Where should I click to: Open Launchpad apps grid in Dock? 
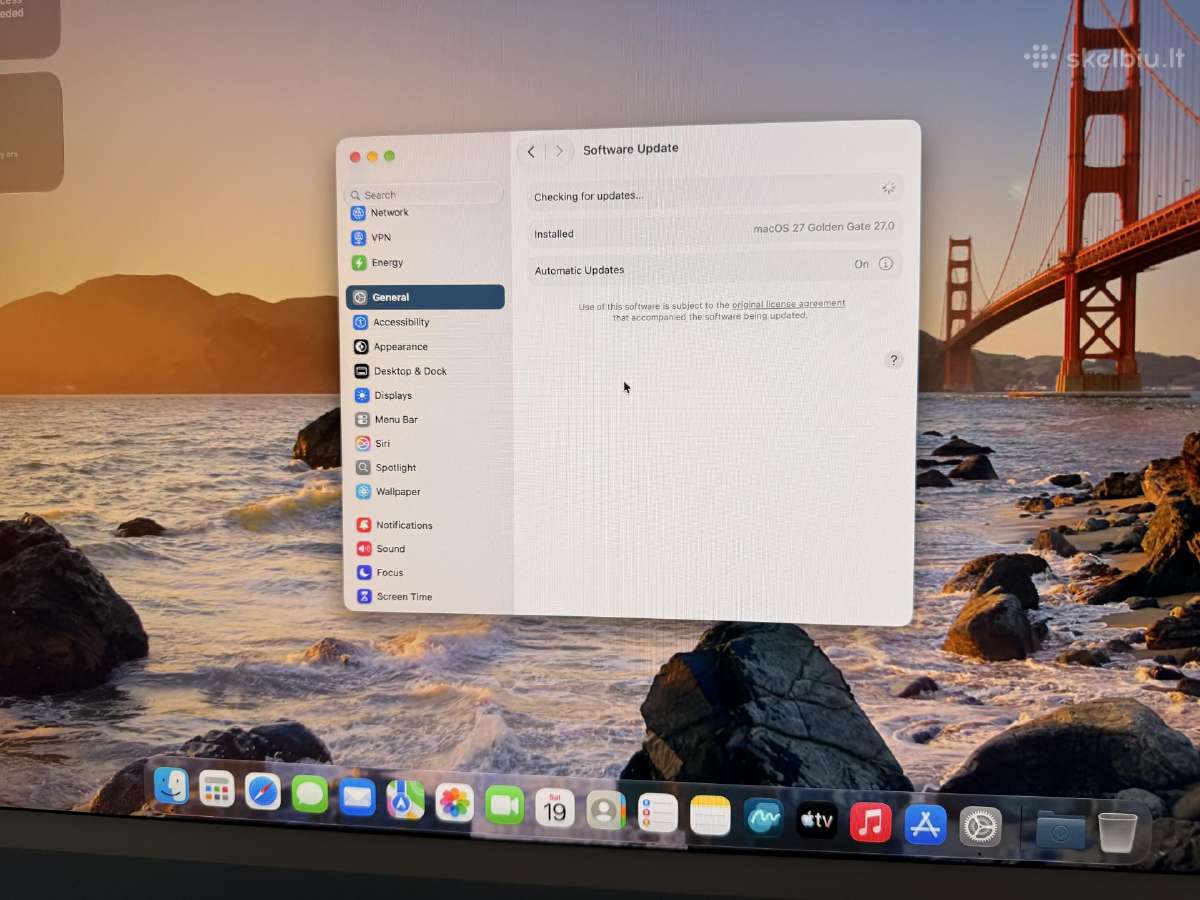pos(216,789)
